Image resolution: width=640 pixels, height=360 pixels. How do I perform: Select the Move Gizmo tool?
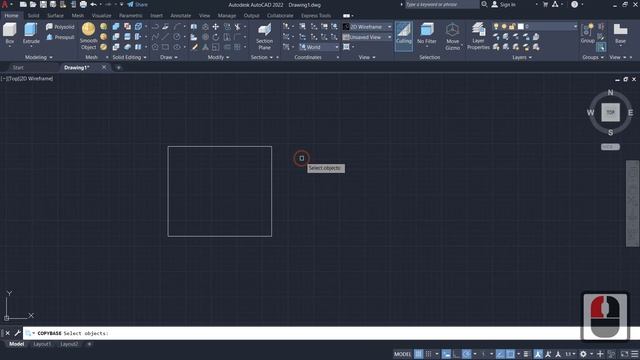452,36
